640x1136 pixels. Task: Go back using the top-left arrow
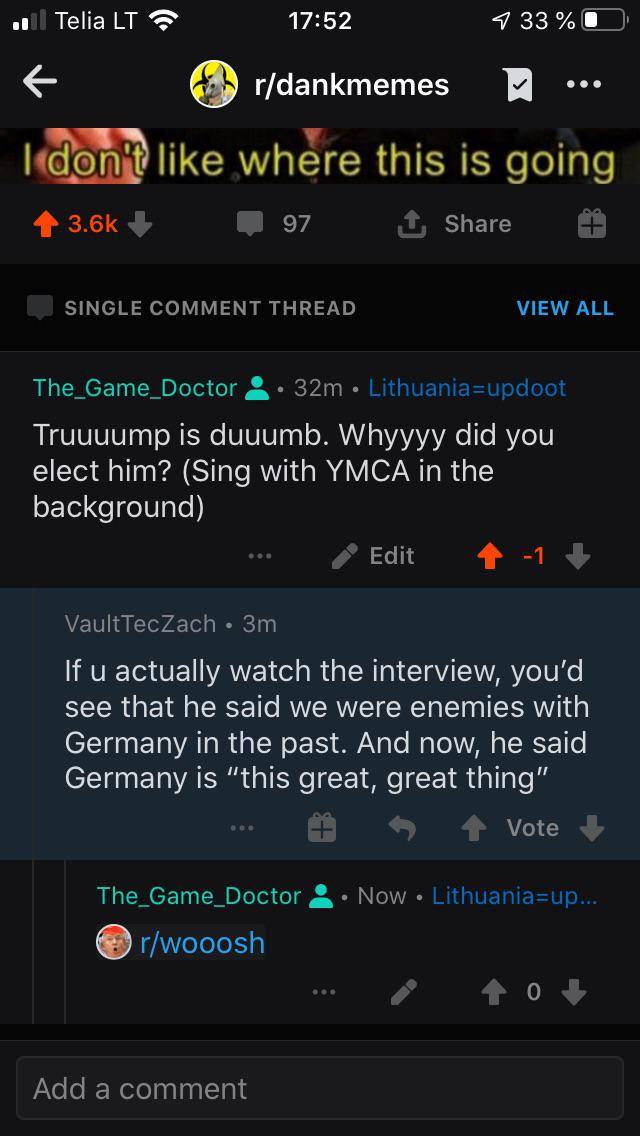tap(40, 83)
